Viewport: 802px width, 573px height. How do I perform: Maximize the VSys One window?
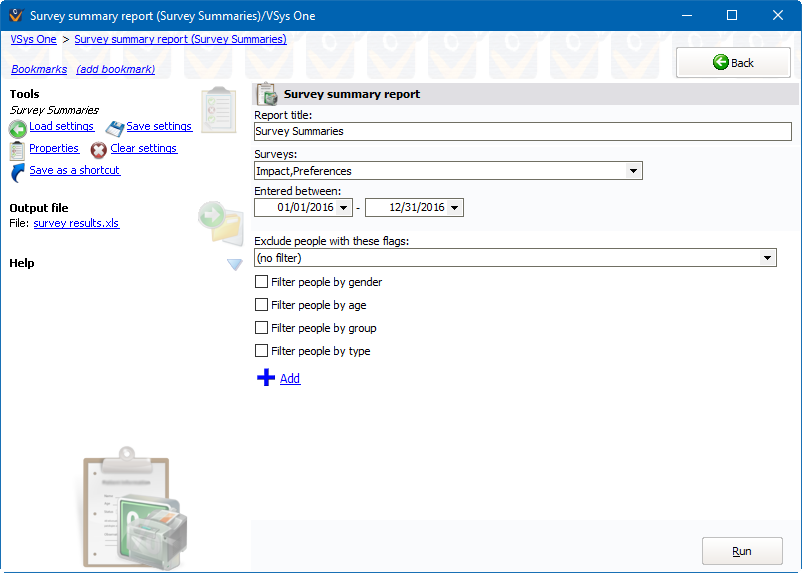[732, 15]
